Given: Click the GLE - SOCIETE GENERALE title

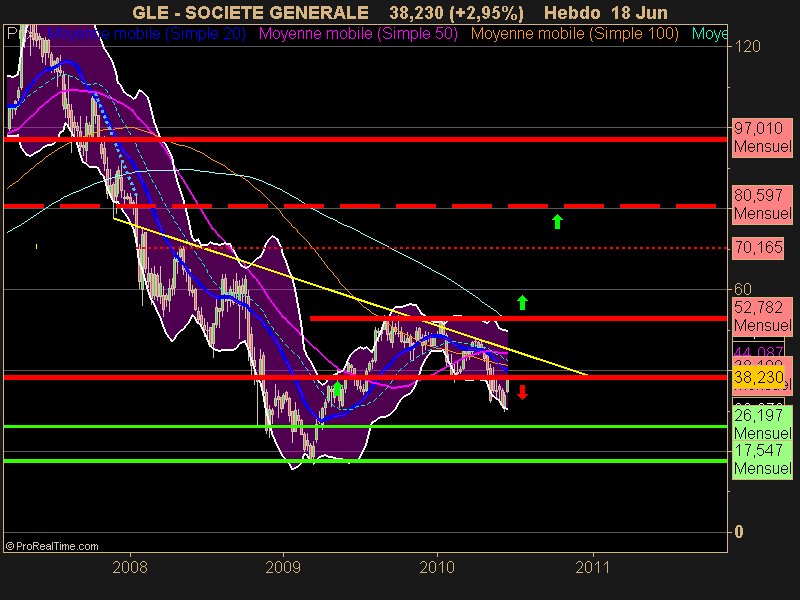Looking at the screenshot, I should coord(250,12).
